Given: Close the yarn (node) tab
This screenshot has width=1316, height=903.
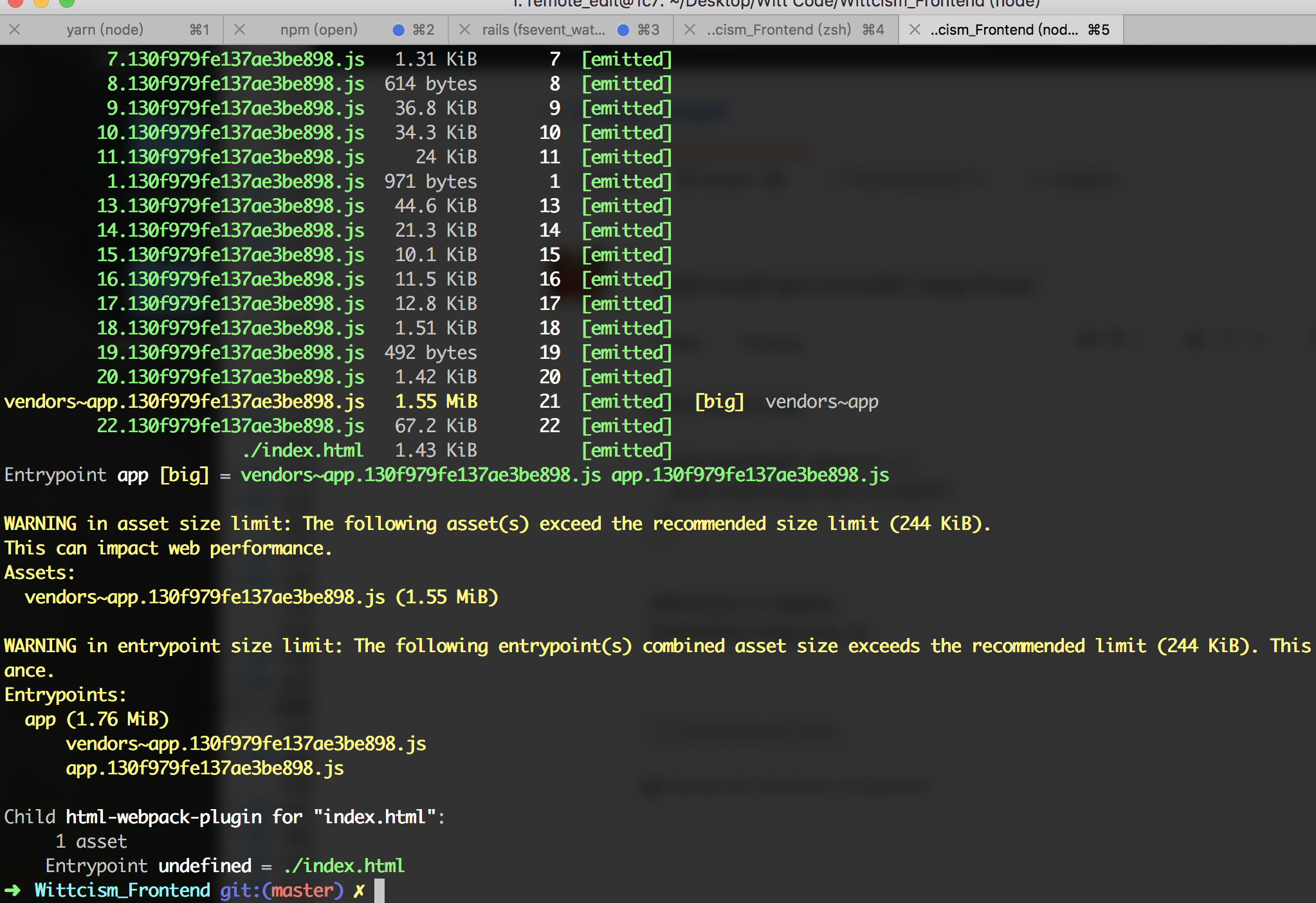Looking at the screenshot, I should pyautogui.click(x=15, y=29).
